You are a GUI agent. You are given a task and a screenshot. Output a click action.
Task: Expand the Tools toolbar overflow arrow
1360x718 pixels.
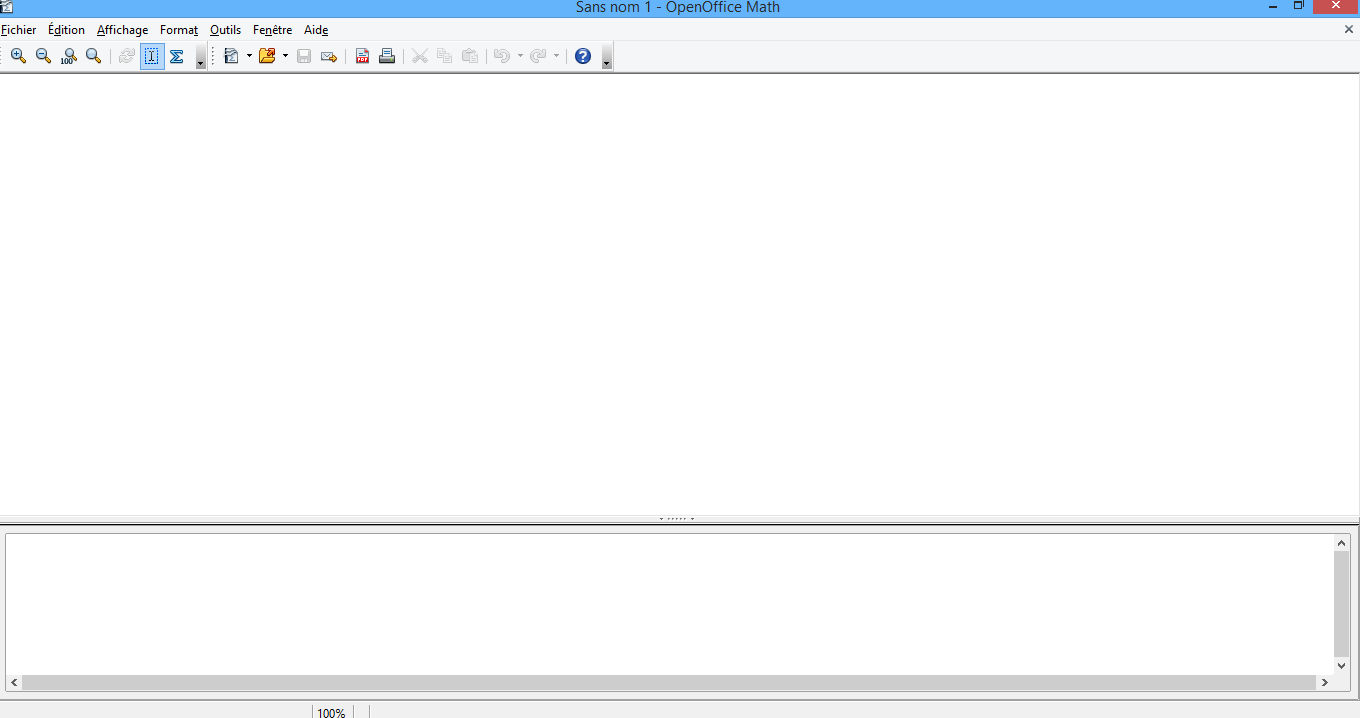(200, 57)
